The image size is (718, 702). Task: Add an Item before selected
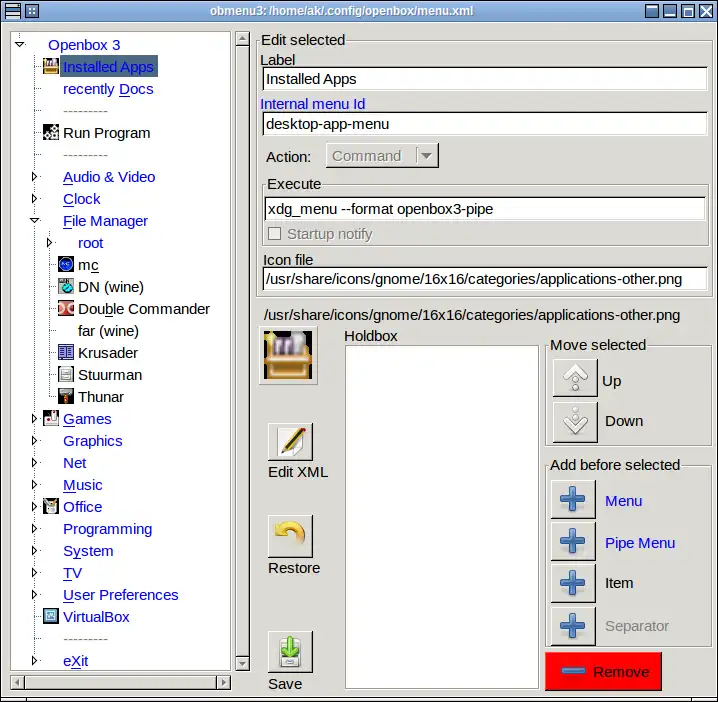pos(573,583)
